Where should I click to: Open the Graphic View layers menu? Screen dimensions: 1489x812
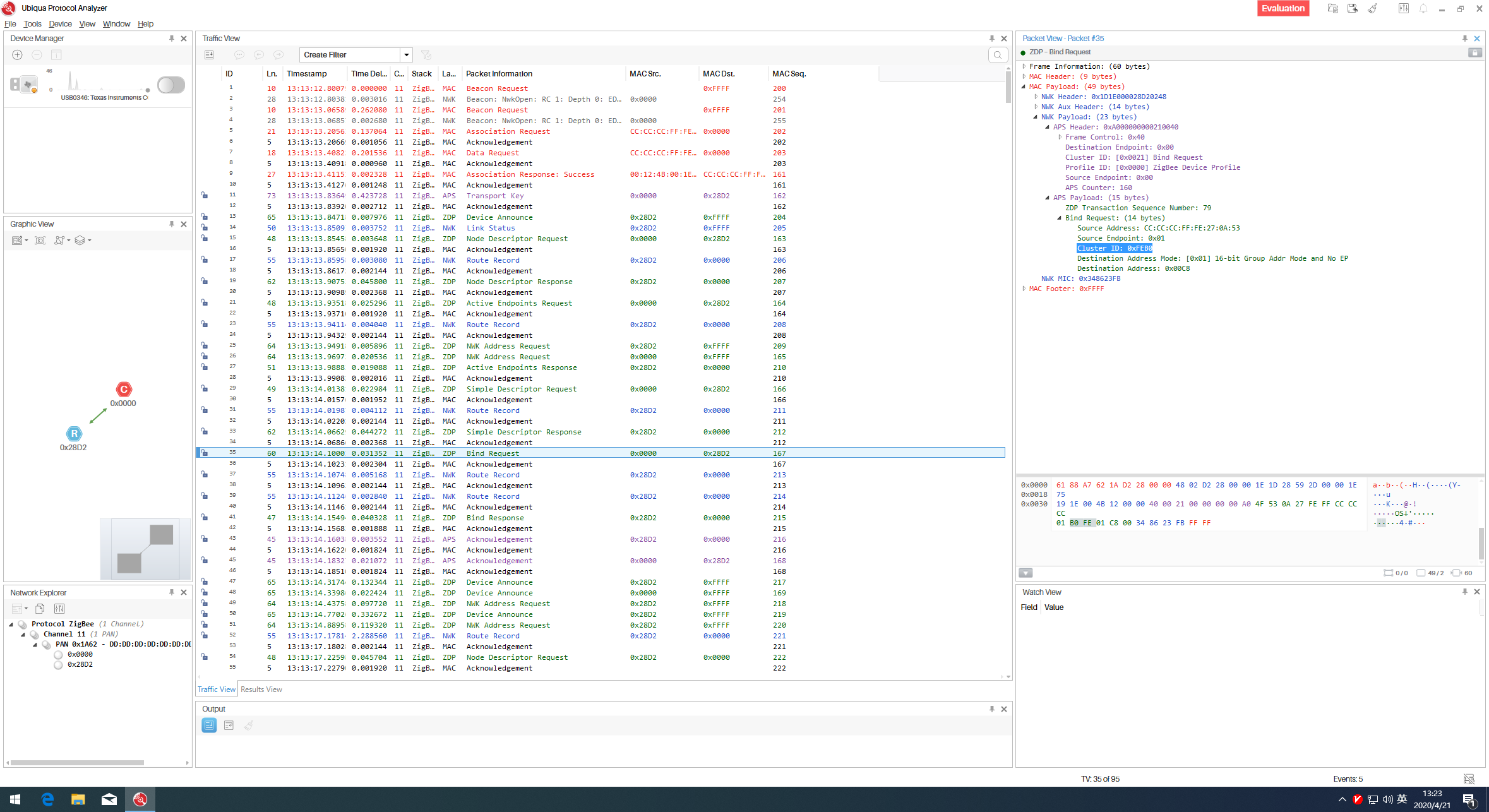tap(83, 241)
